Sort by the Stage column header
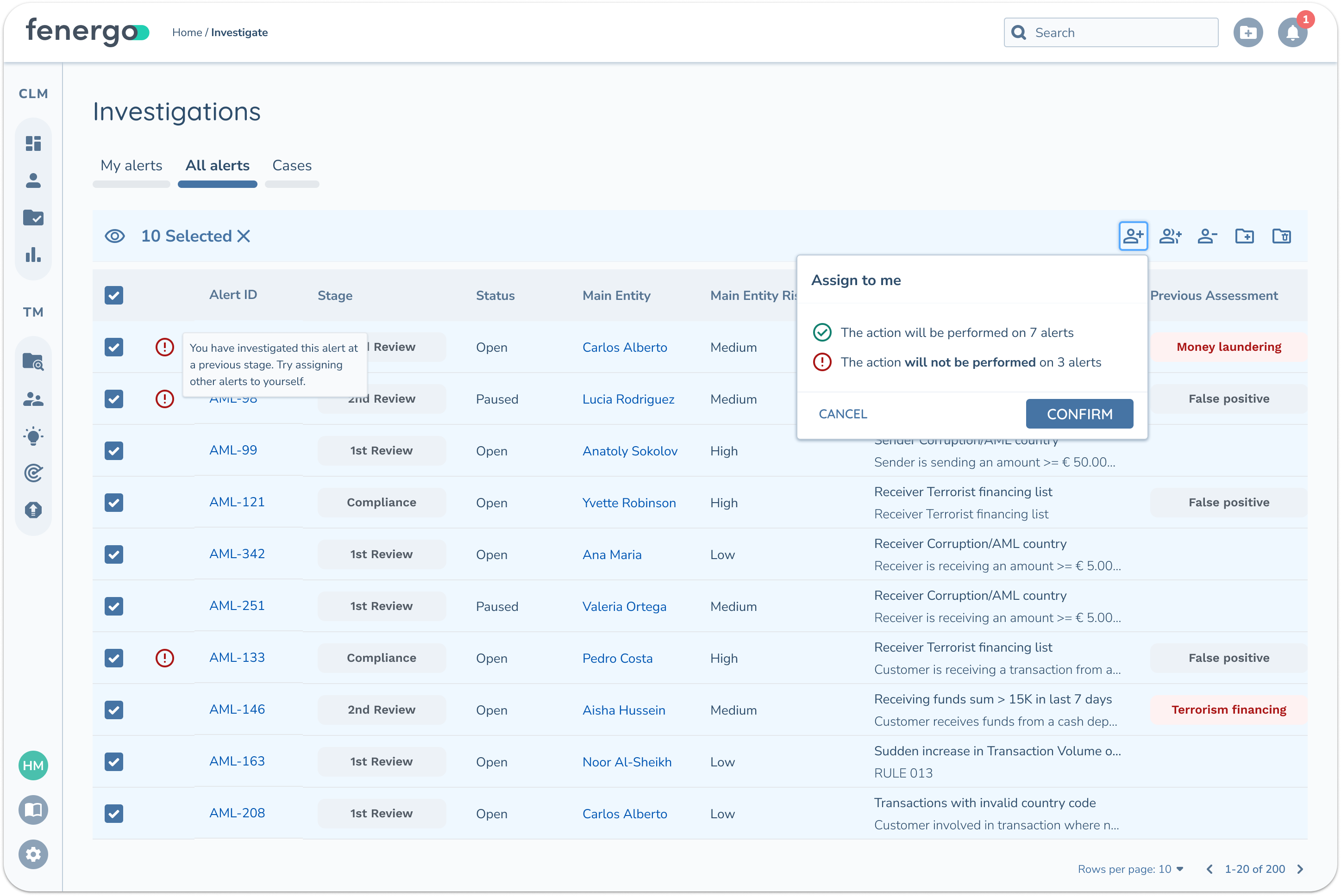This screenshot has height=896, width=1341. pyautogui.click(x=335, y=295)
